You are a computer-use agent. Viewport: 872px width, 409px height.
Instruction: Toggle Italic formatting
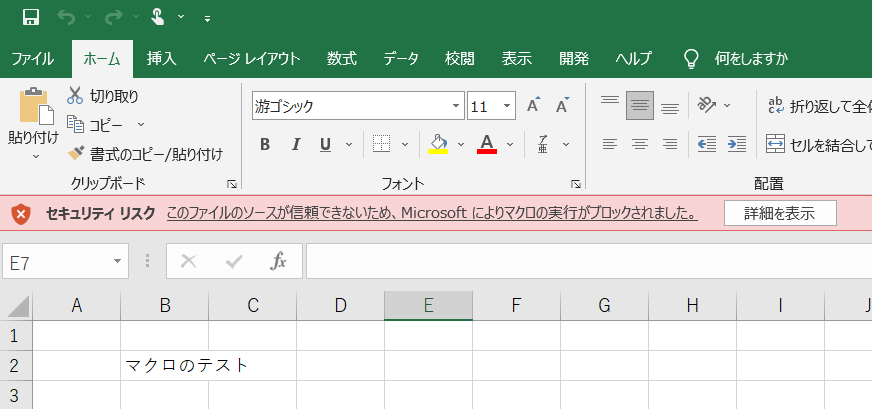click(296, 145)
